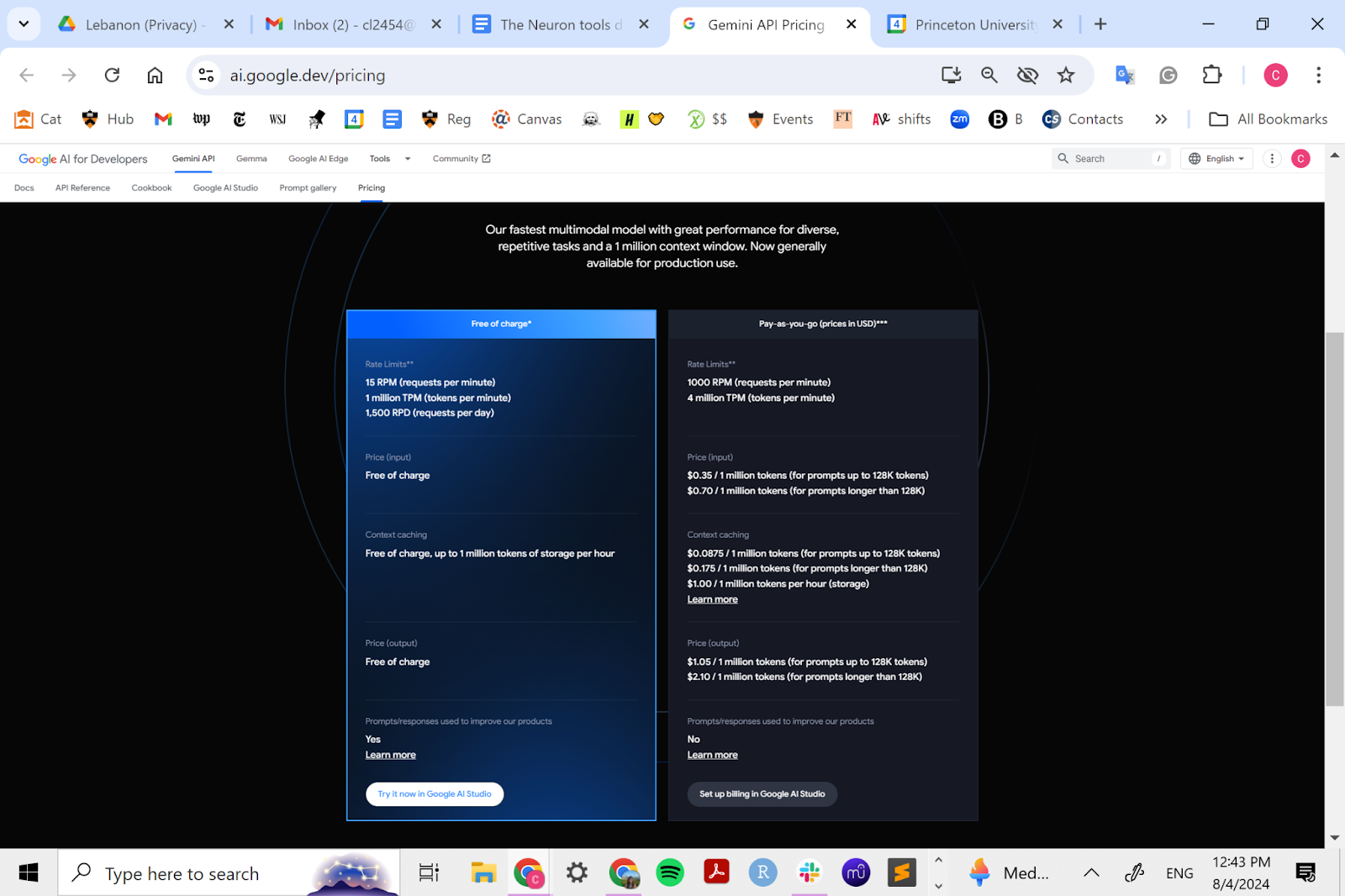Reload the current page

tap(112, 76)
